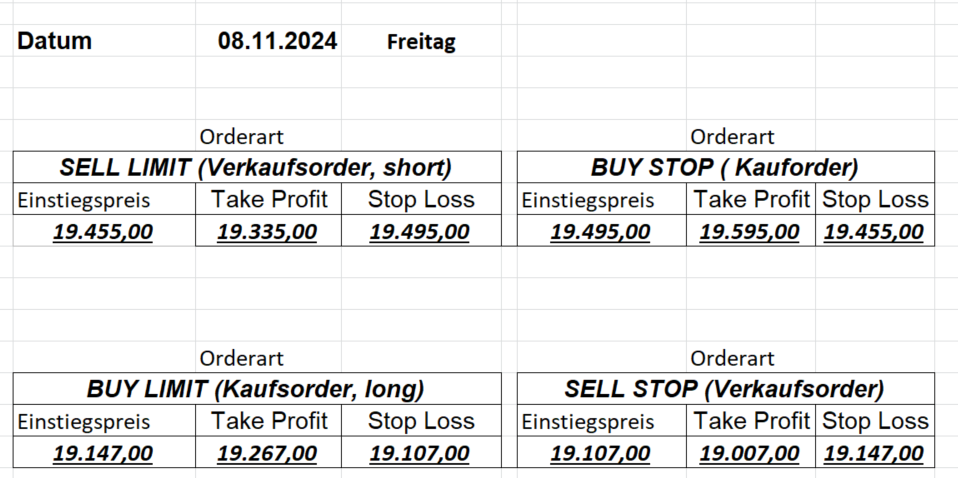Screen dimensions: 958x478
Task: Select the SELL STOP Stop Loss value 19.147,00
Action: point(874,454)
